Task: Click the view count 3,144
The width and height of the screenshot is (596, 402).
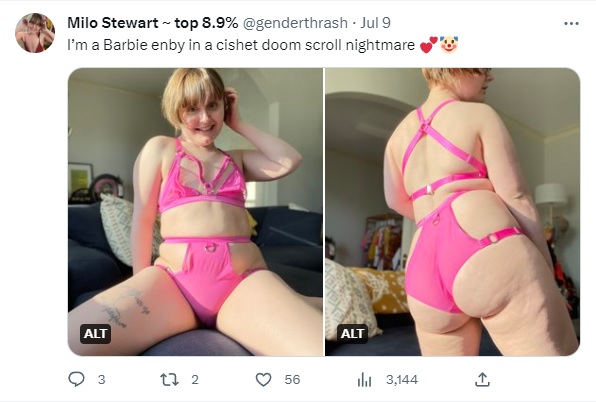Action: (x=402, y=380)
